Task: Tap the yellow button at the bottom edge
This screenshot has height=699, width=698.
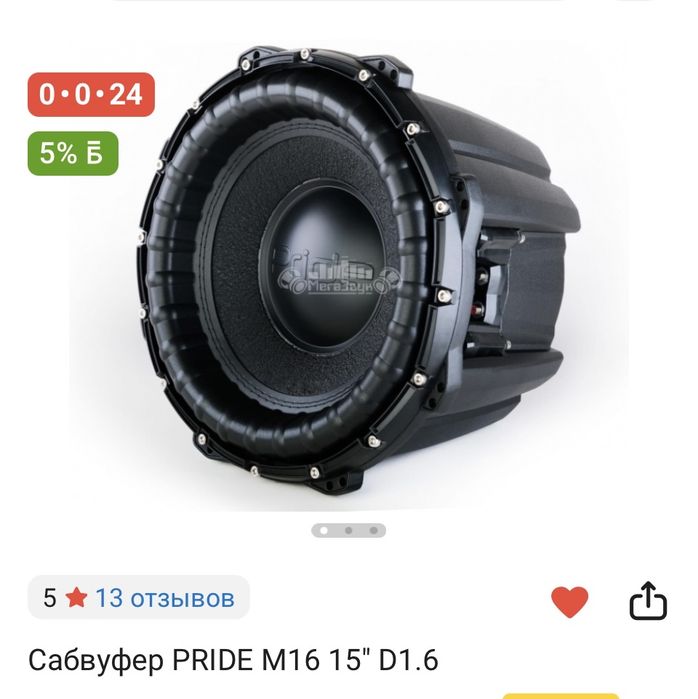Action: tap(561, 696)
